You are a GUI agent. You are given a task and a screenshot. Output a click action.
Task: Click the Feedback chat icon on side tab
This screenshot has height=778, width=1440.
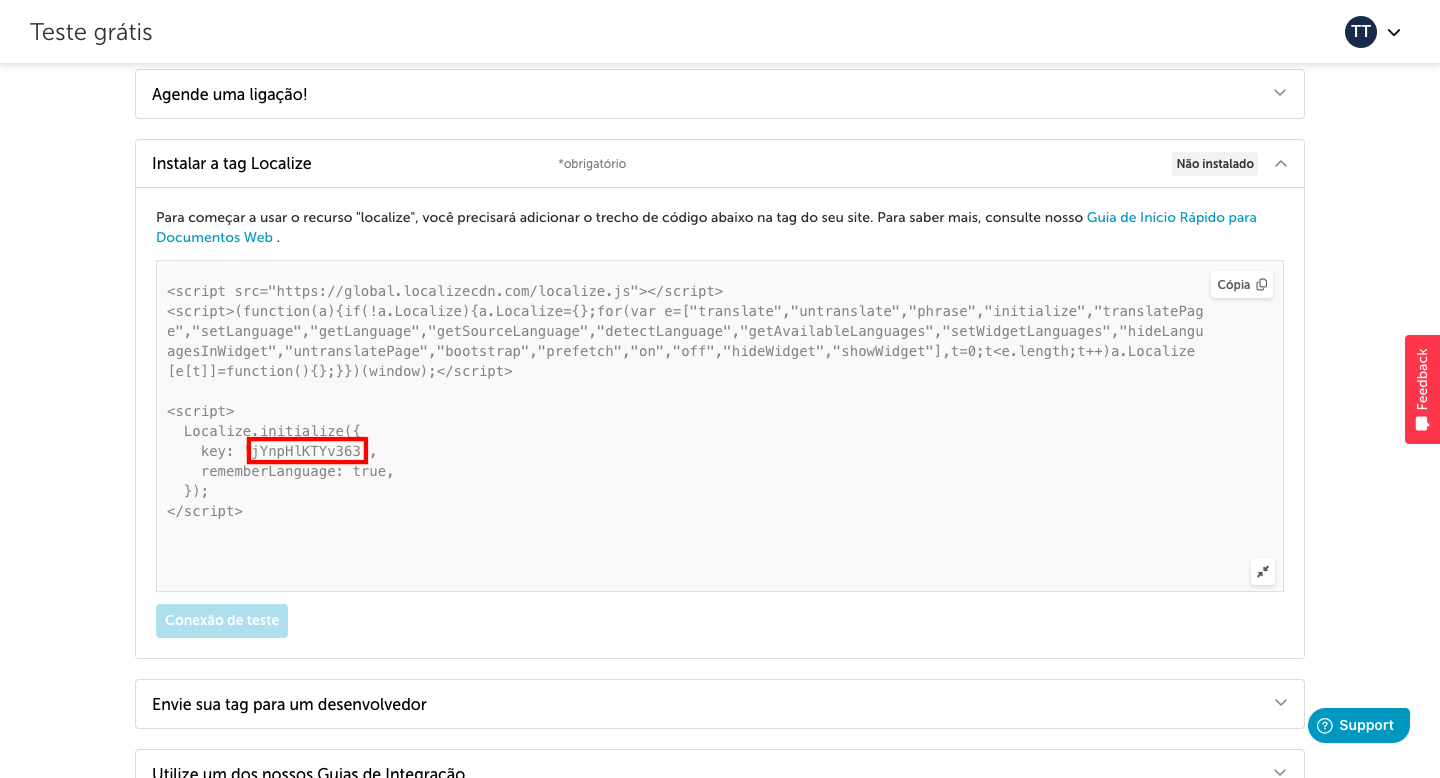[1422, 423]
